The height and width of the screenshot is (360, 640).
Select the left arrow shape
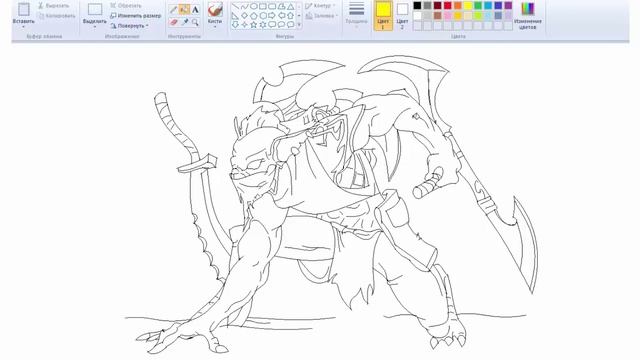point(282,16)
